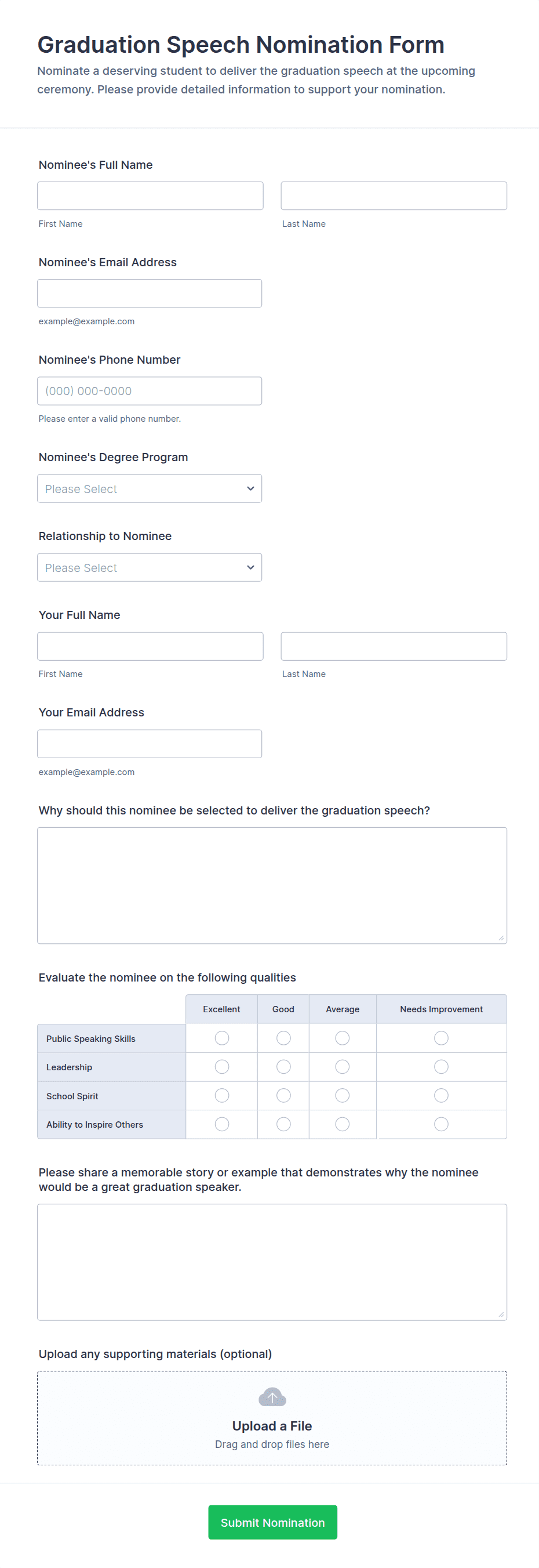Click the Nominee's Phone Number field
The width and height of the screenshot is (539, 1568).
(150, 391)
